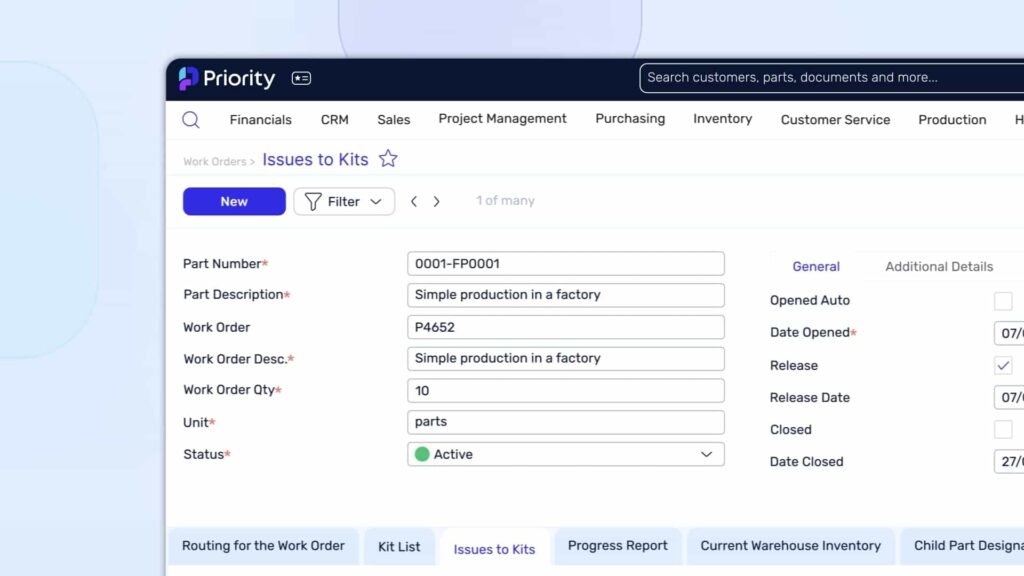This screenshot has width=1024, height=576.
Task: Open the card view icon beside Priority
Action: [x=301, y=78]
